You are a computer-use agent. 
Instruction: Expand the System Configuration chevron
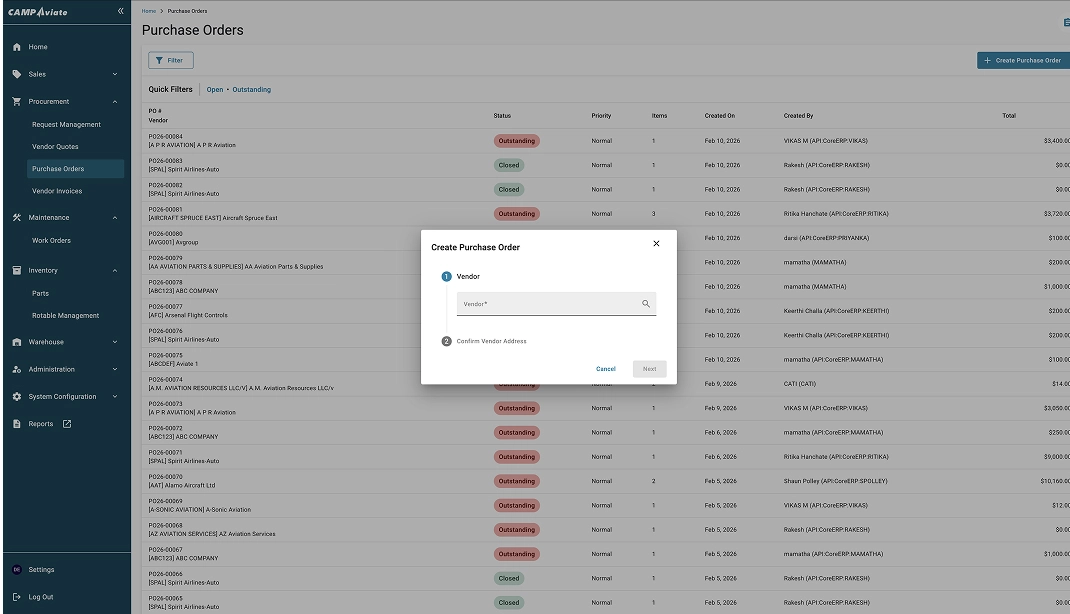(115, 397)
